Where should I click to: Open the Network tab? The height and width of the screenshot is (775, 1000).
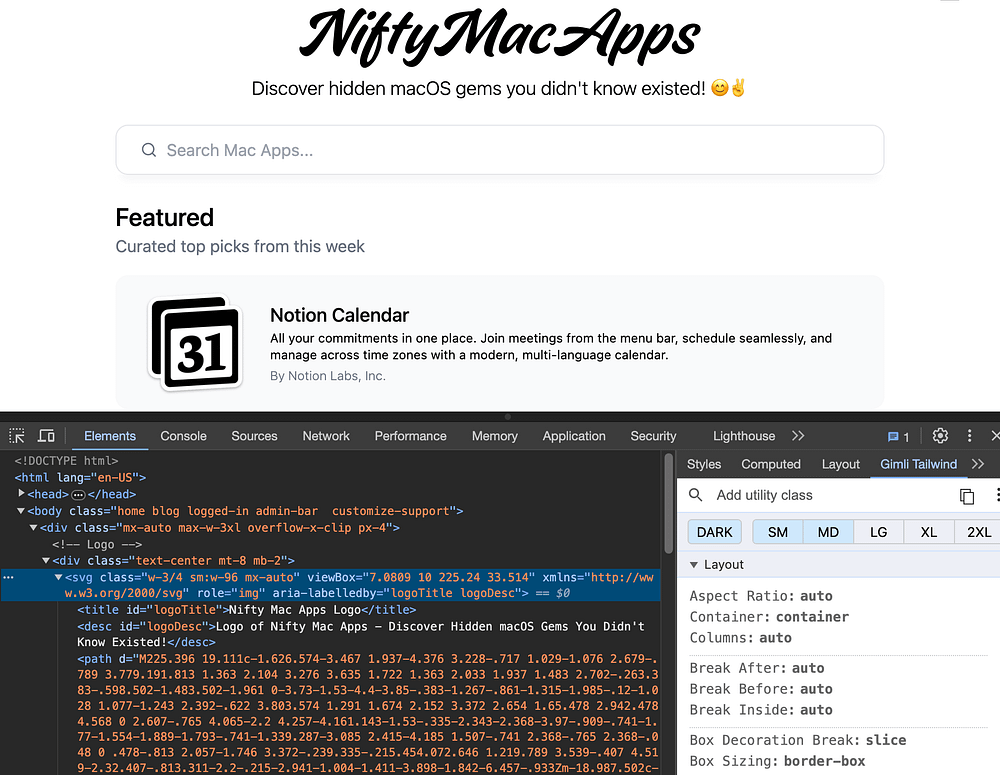point(326,436)
